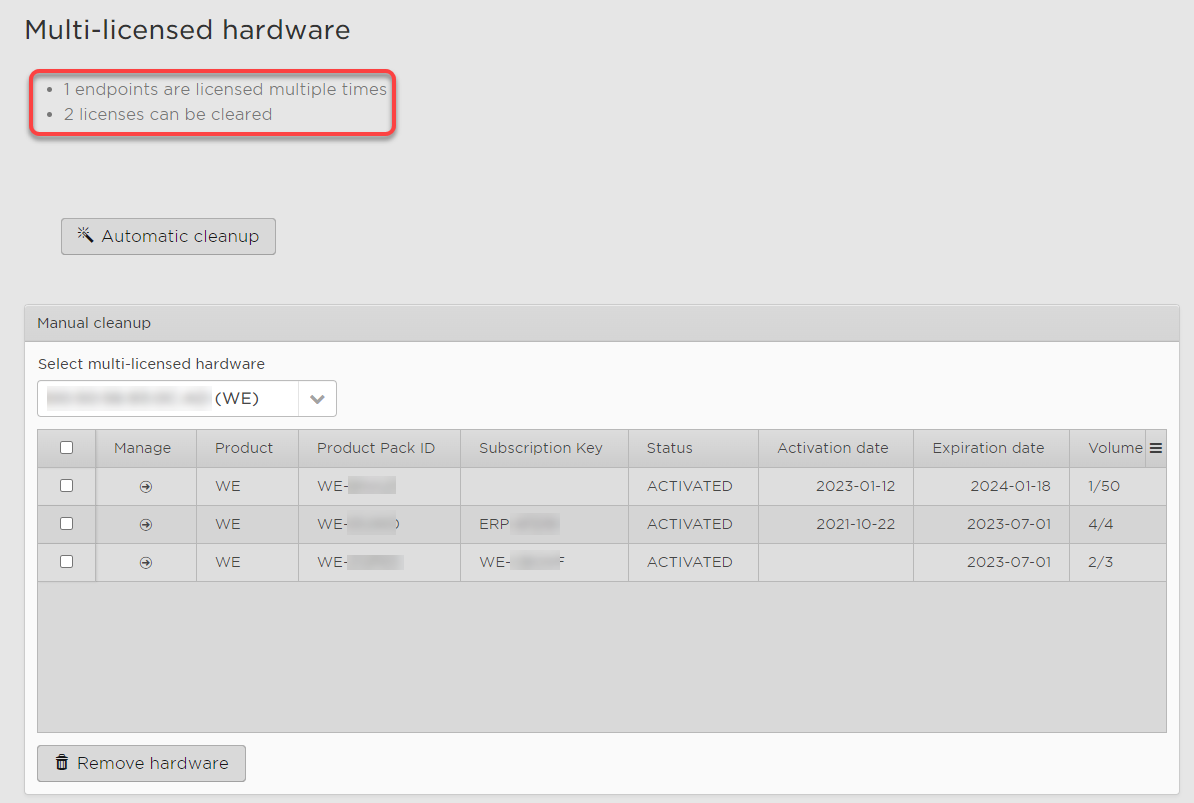The height and width of the screenshot is (803, 1194).
Task: Expand the multi-licensed hardware dropdown arrow
Action: (x=317, y=399)
